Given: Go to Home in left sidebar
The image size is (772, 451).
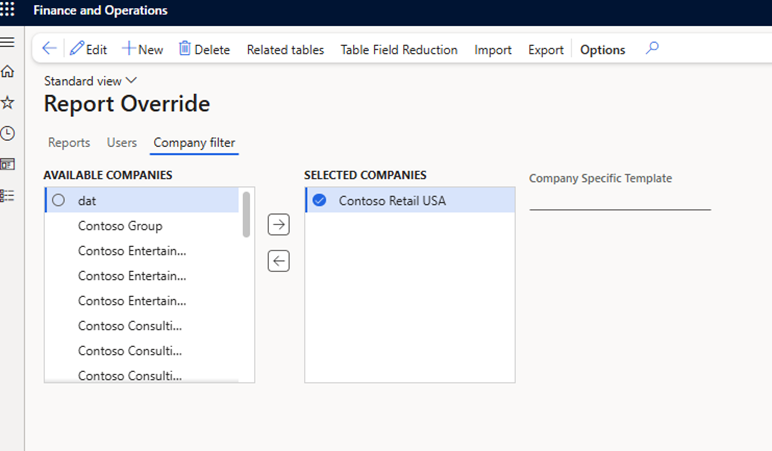Looking at the screenshot, I should click(8, 72).
